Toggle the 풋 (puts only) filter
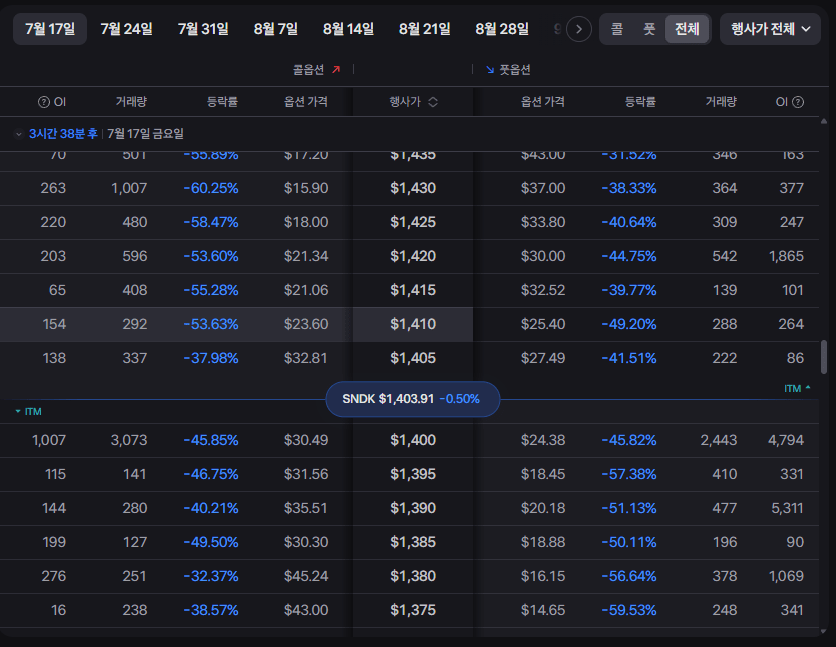 [x=648, y=29]
